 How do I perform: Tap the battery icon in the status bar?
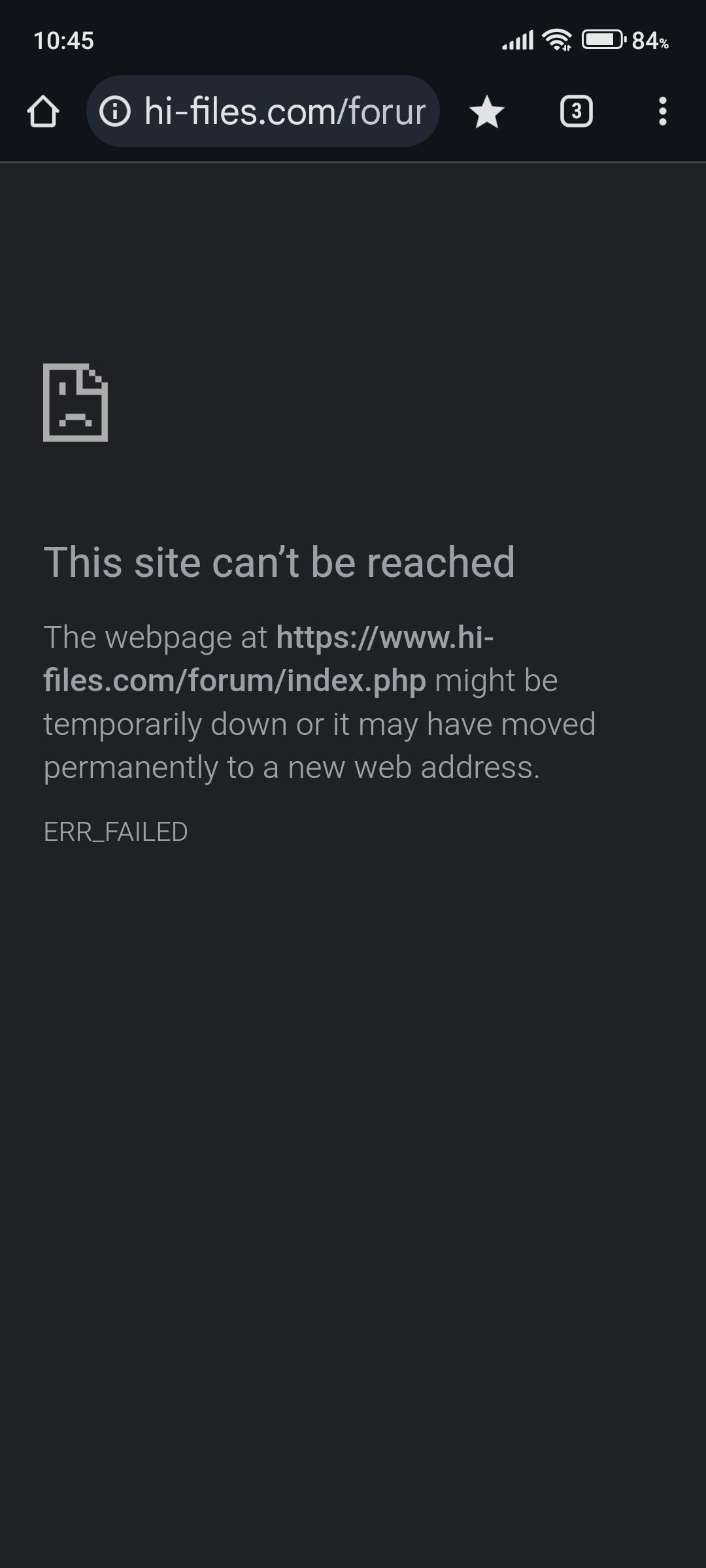[x=604, y=40]
